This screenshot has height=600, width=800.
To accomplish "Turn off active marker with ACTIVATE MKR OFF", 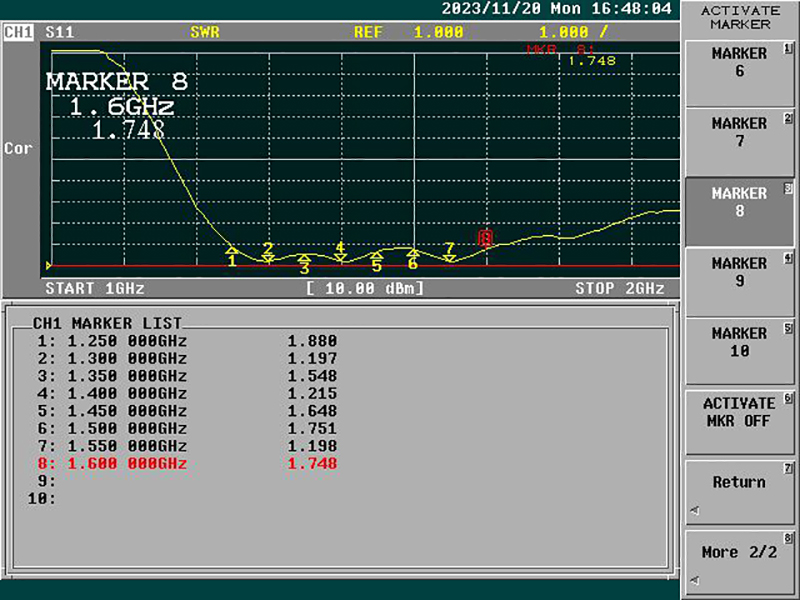I will coord(739,422).
